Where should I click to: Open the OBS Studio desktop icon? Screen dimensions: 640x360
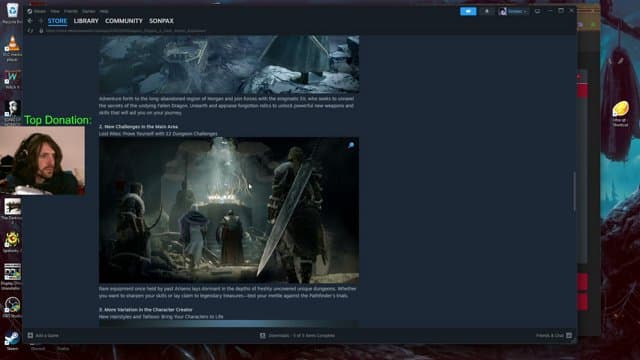point(12,307)
